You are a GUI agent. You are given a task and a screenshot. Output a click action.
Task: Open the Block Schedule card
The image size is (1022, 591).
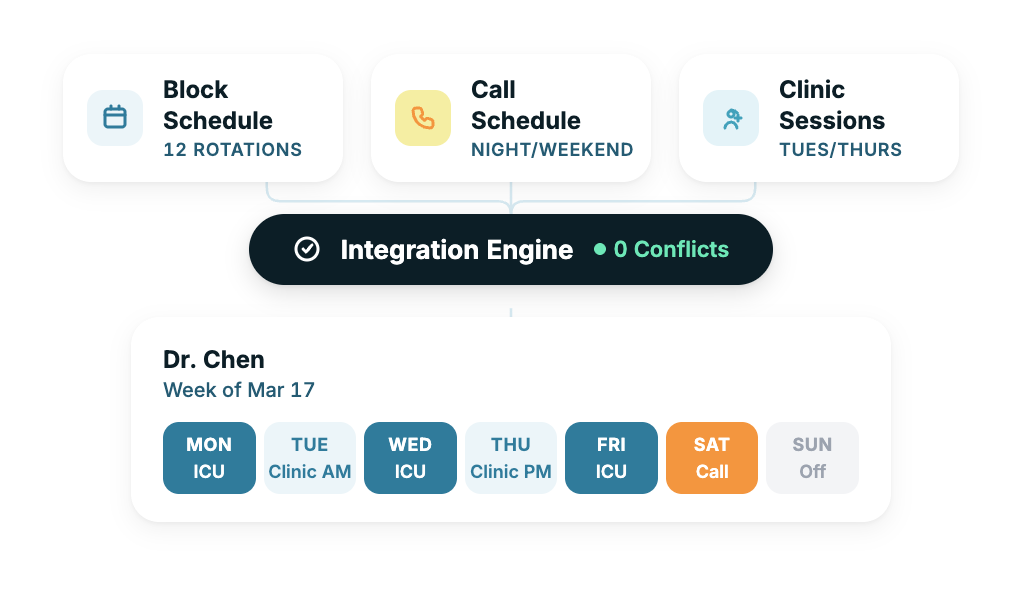(x=203, y=118)
